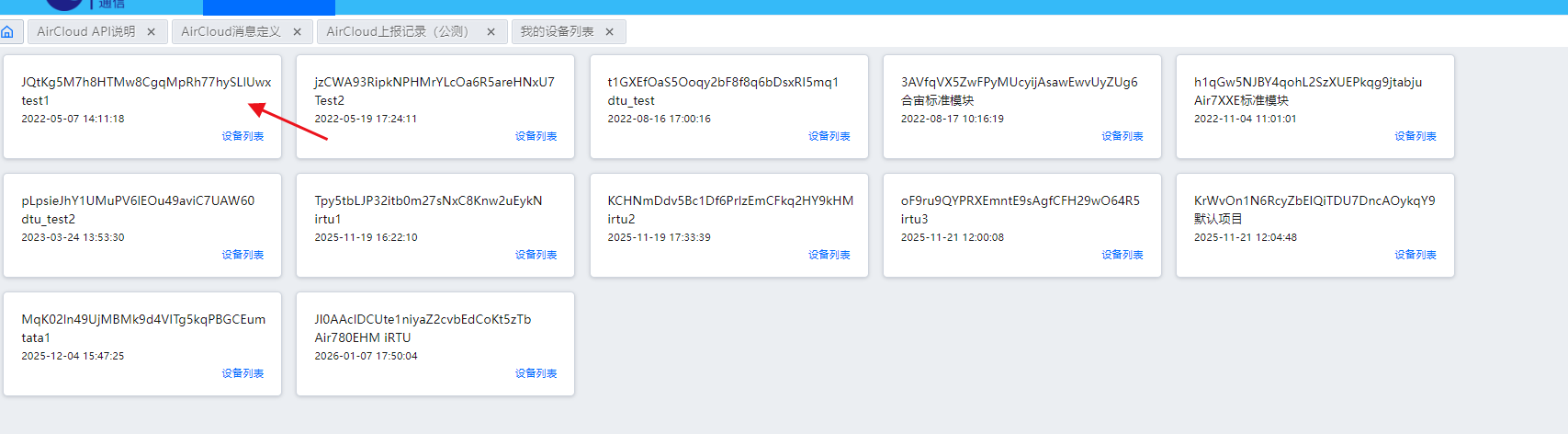Go to the home tab icon
Image resolution: width=1568 pixels, height=434 pixels.
tap(7, 32)
